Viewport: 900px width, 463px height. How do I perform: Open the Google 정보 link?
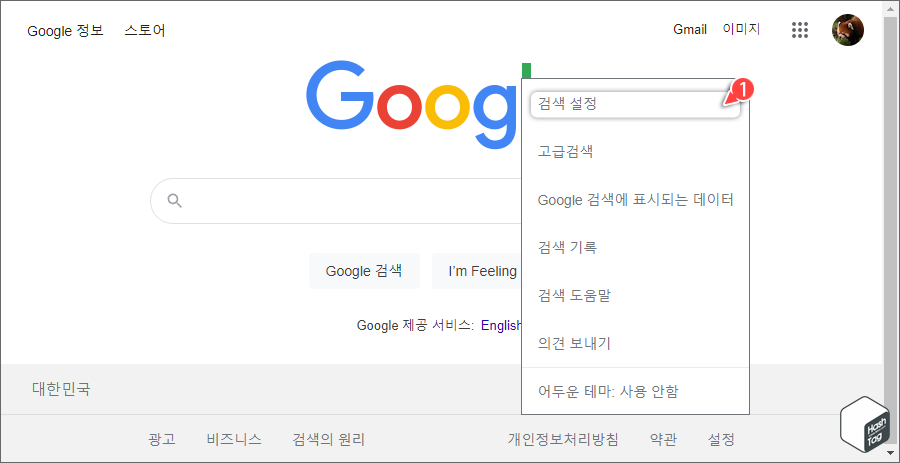pyautogui.click(x=65, y=30)
